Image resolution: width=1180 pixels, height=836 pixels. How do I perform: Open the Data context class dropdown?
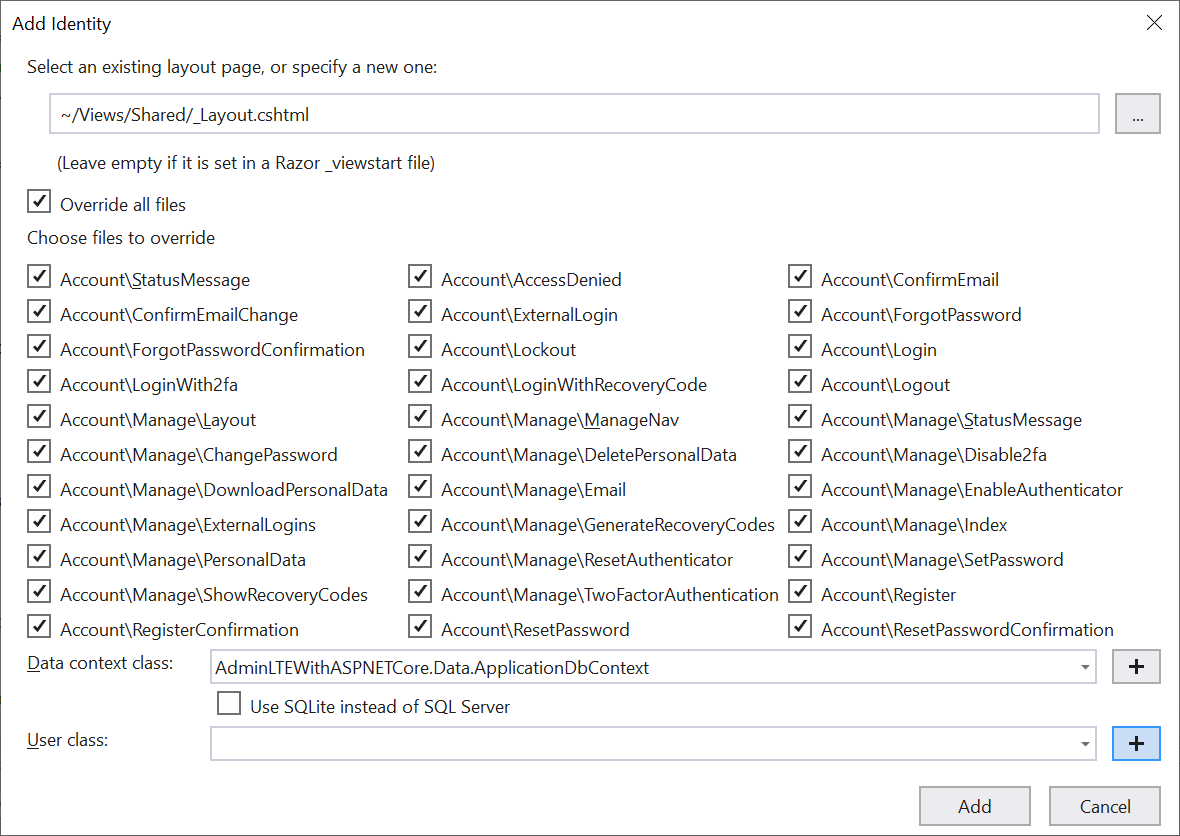tap(1086, 666)
